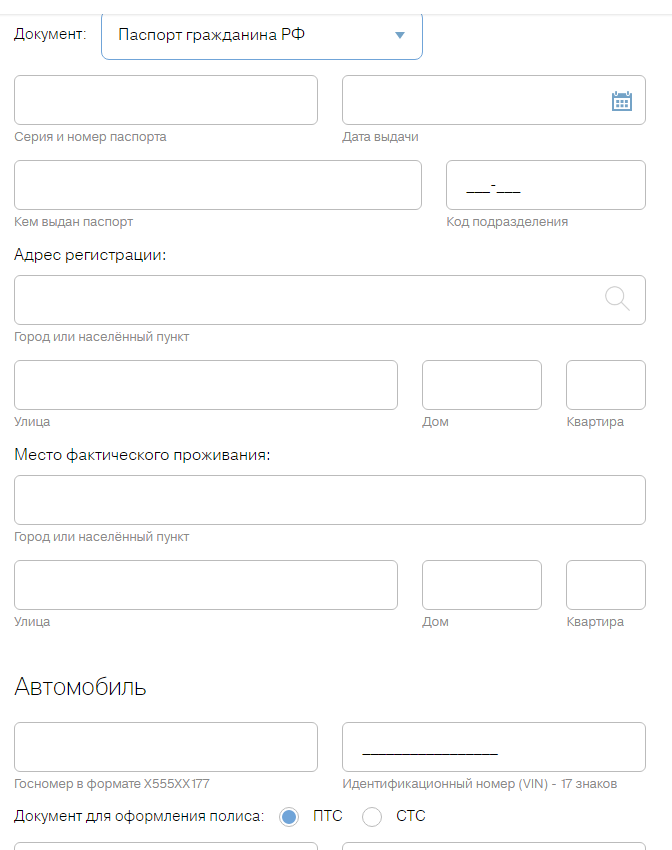Screen dimensions: 672x850
Task: Click the actual residence street field
Action: 206,585
